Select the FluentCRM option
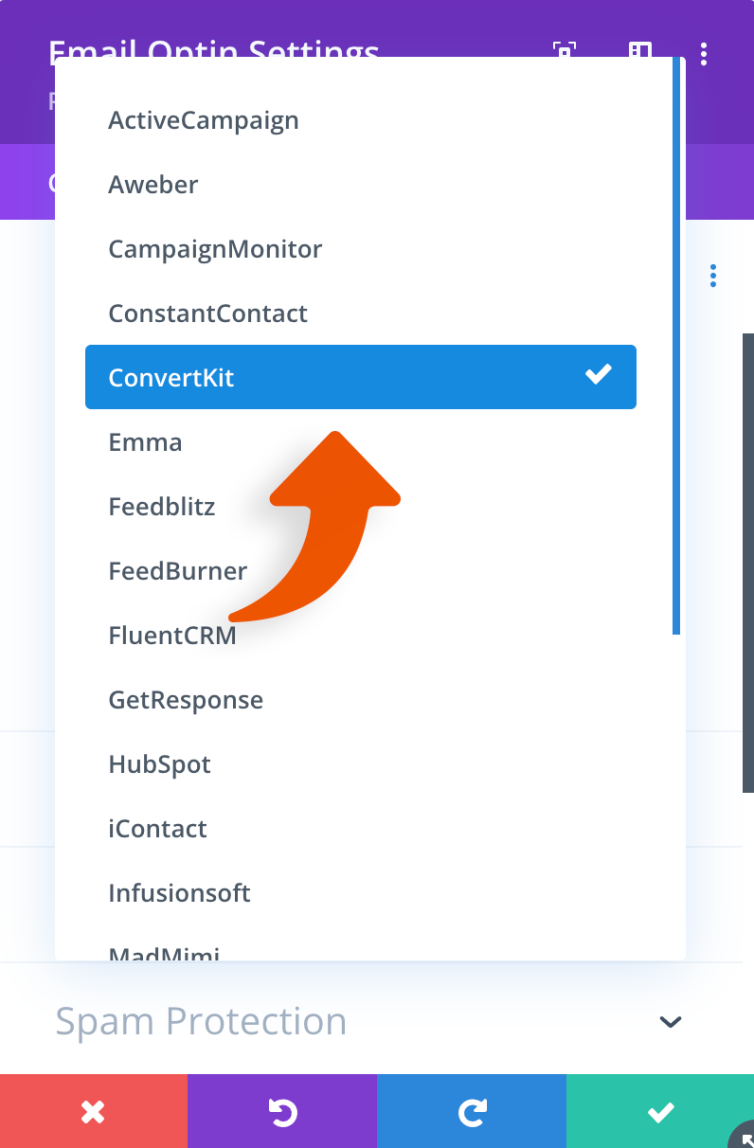Screen dimensions: 754x1148 pyautogui.click(x=172, y=634)
